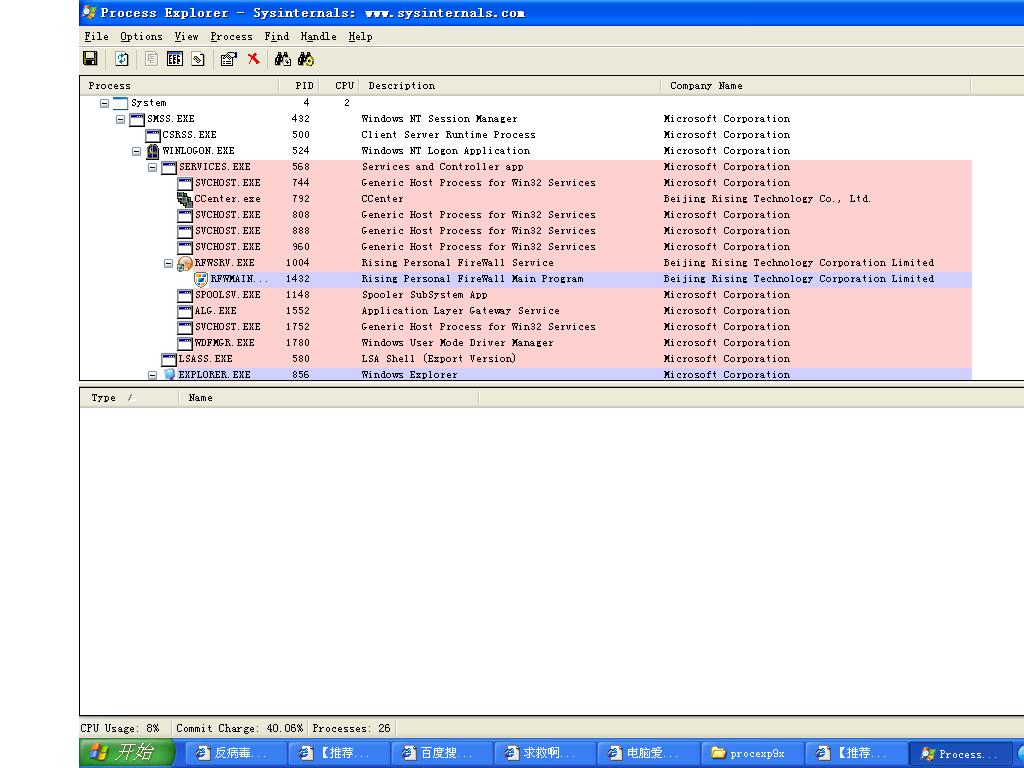Click the binoculars with gear icon
Screen dimensions: 1024x768
tap(306, 59)
